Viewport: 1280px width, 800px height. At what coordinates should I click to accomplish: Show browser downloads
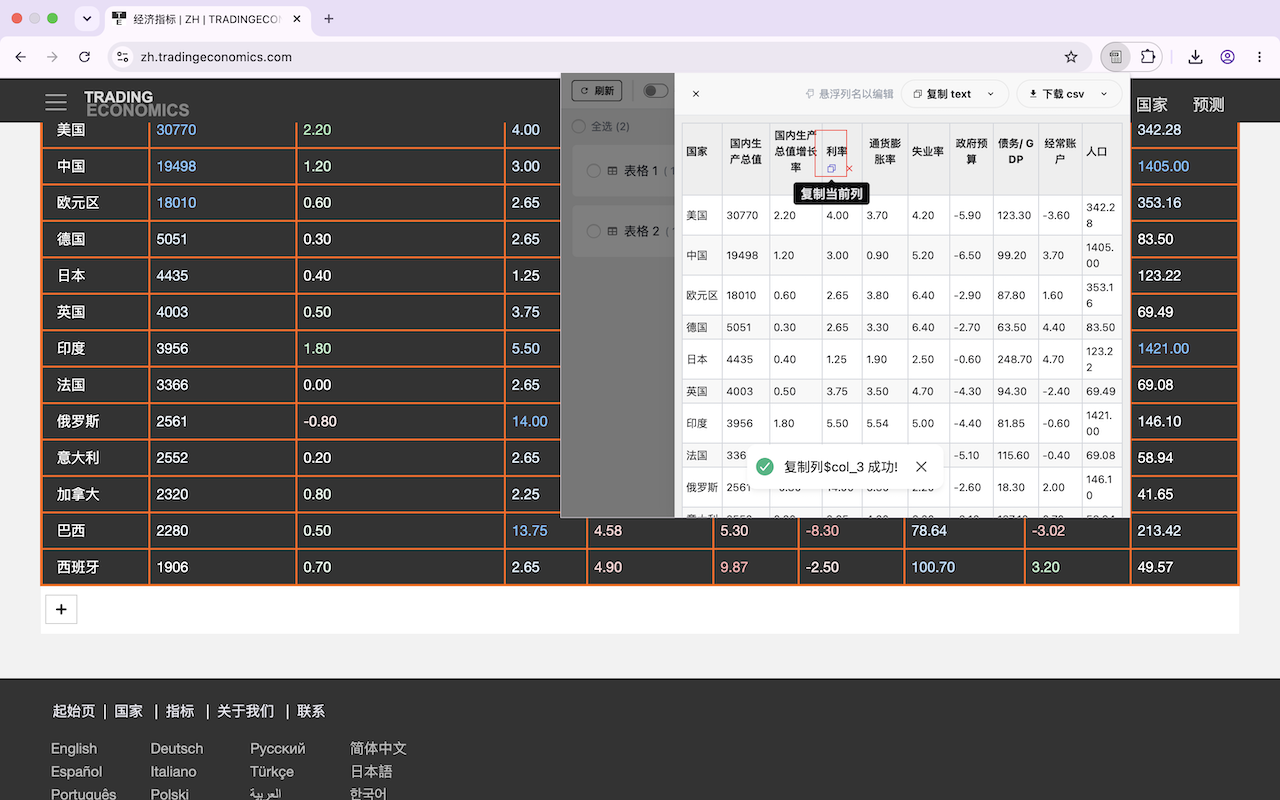pyautogui.click(x=1195, y=57)
